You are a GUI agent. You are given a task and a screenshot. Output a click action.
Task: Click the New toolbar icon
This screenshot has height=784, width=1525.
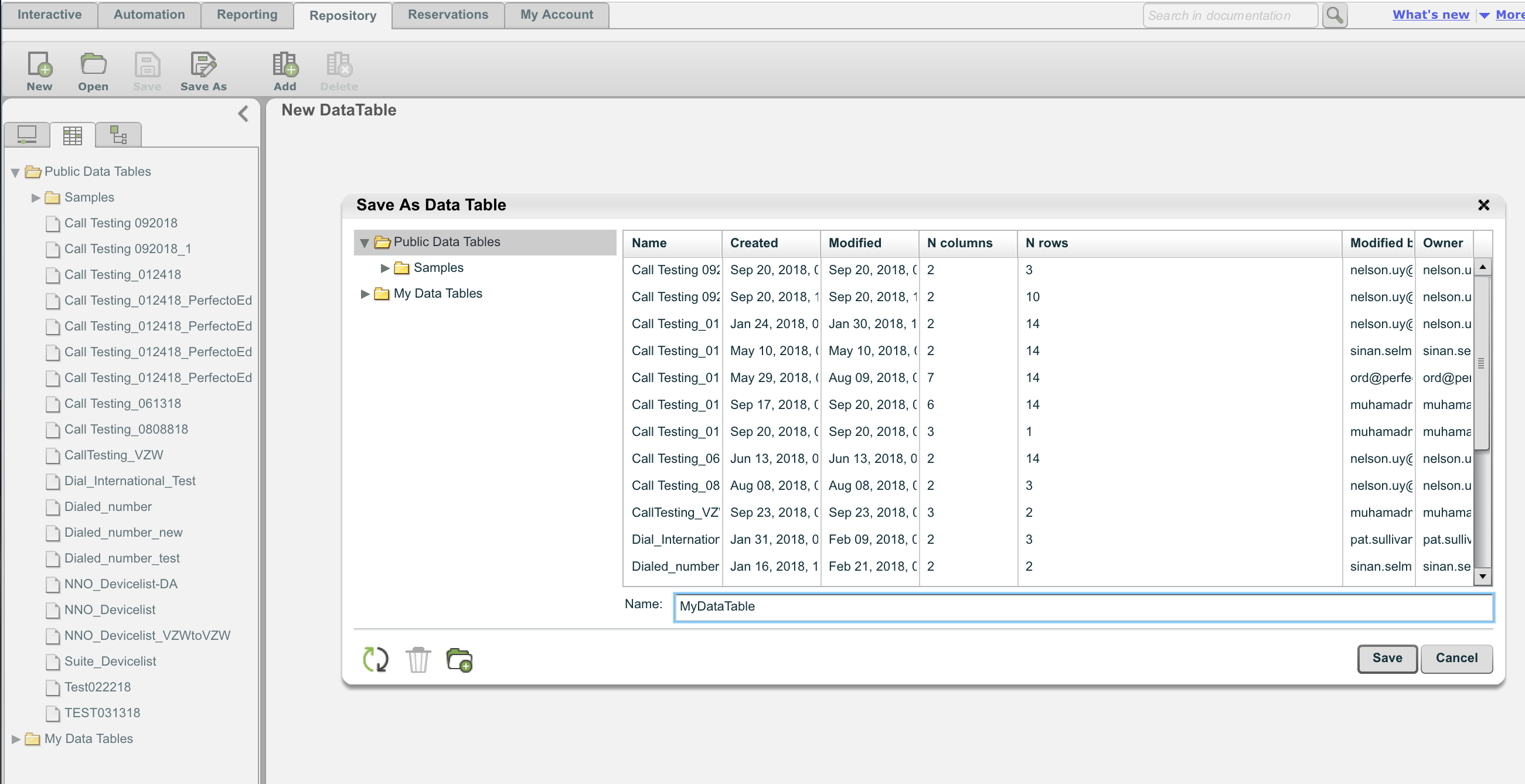(39, 65)
